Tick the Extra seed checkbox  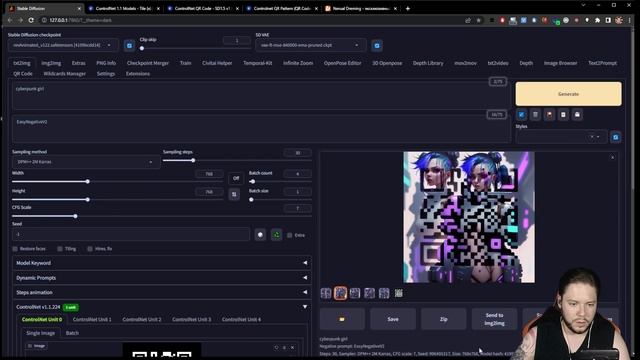[289, 235]
